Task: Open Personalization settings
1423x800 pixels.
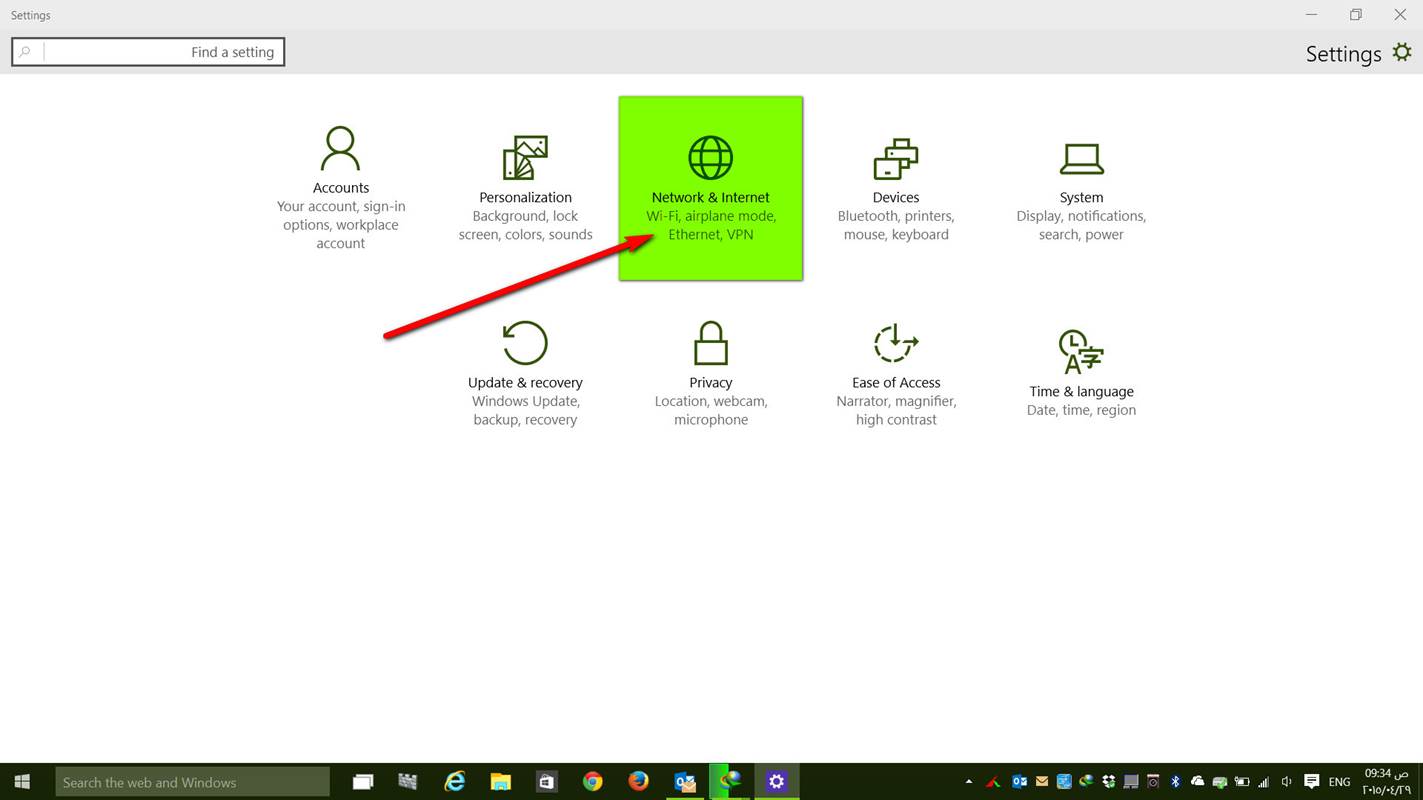Action: click(x=525, y=188)
